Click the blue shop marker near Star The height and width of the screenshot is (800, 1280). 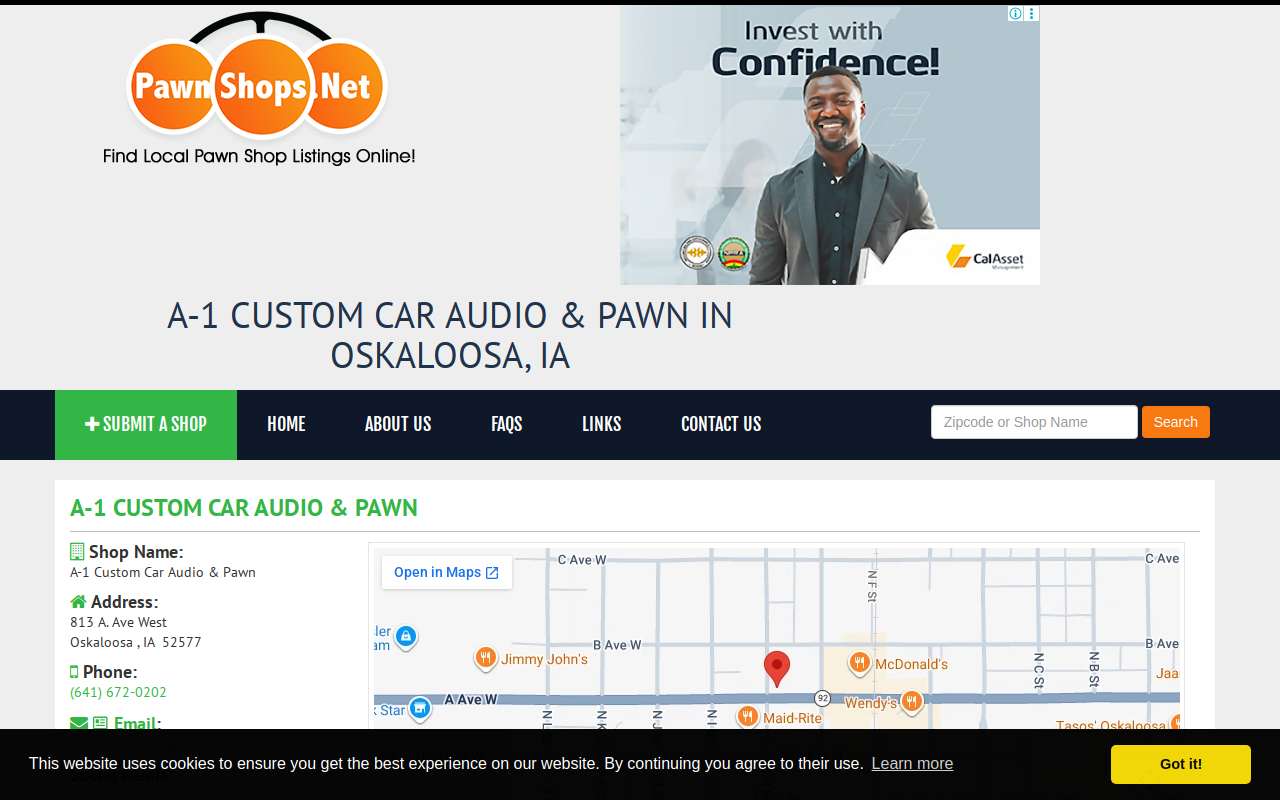tap(420, 709)
